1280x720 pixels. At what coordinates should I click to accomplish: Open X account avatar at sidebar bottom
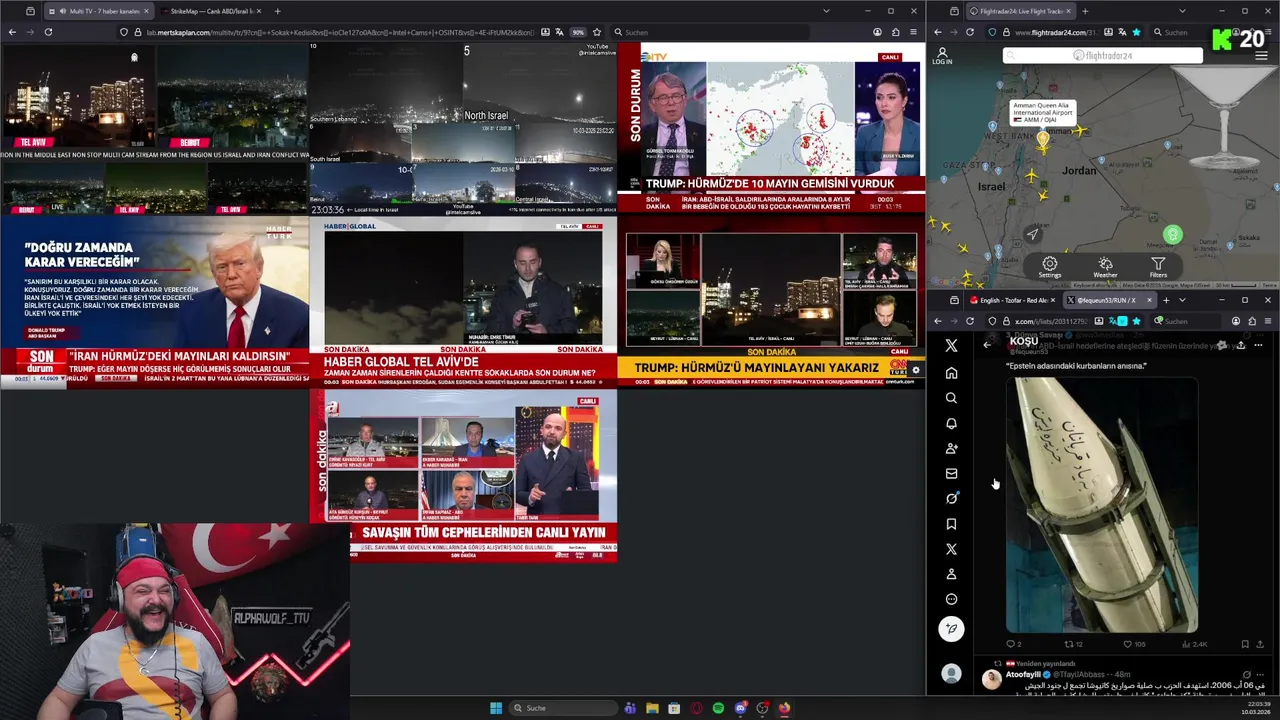click(951, 674)
